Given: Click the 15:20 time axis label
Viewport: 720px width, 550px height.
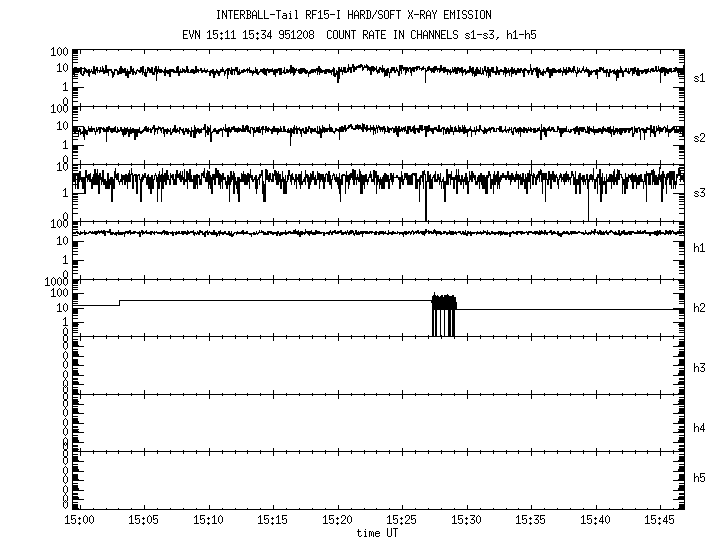Looking at the screenshot, I should (x=337, y=520).
